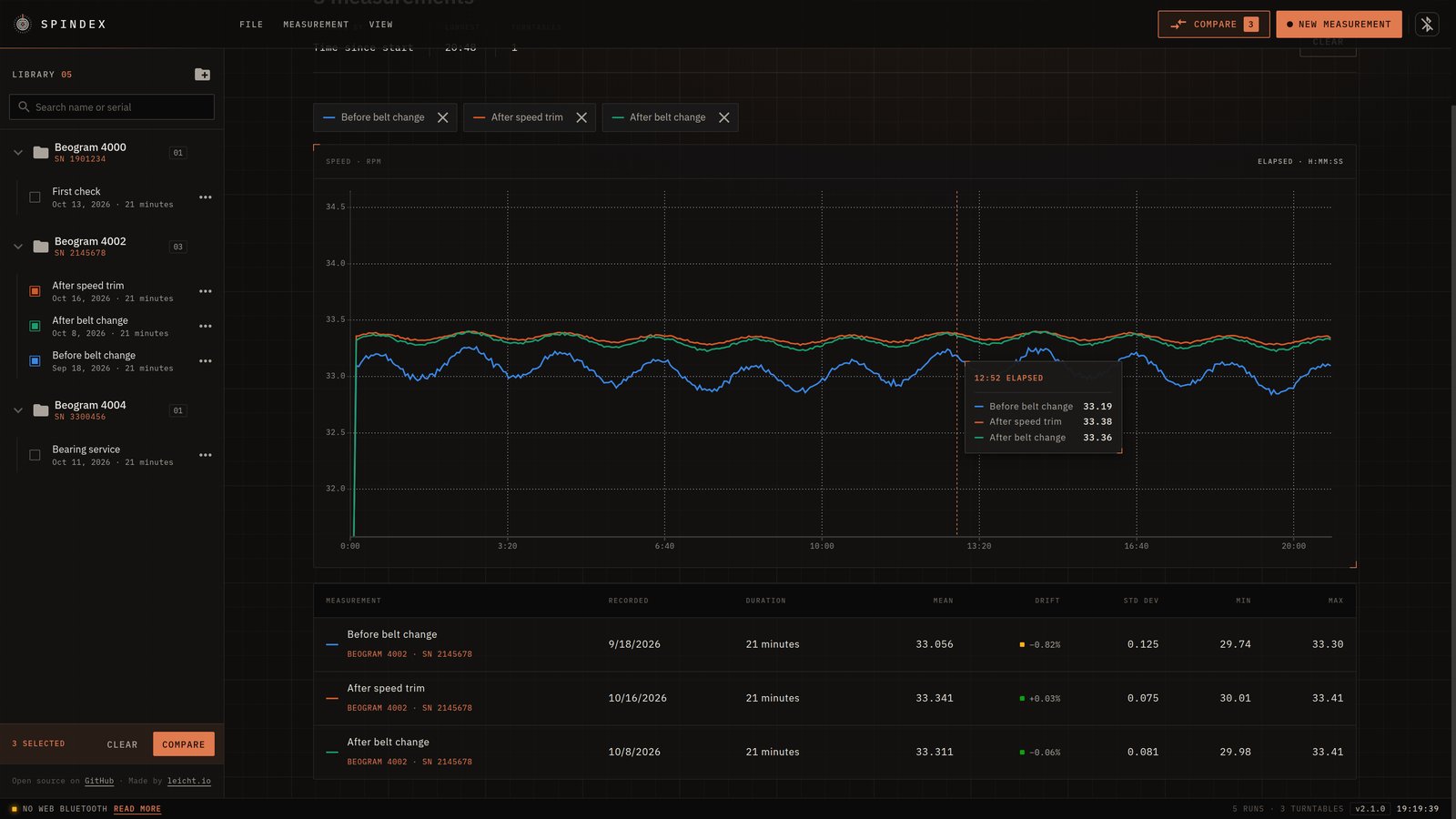Open options for Before belt change entry

(x=206, y=361)
